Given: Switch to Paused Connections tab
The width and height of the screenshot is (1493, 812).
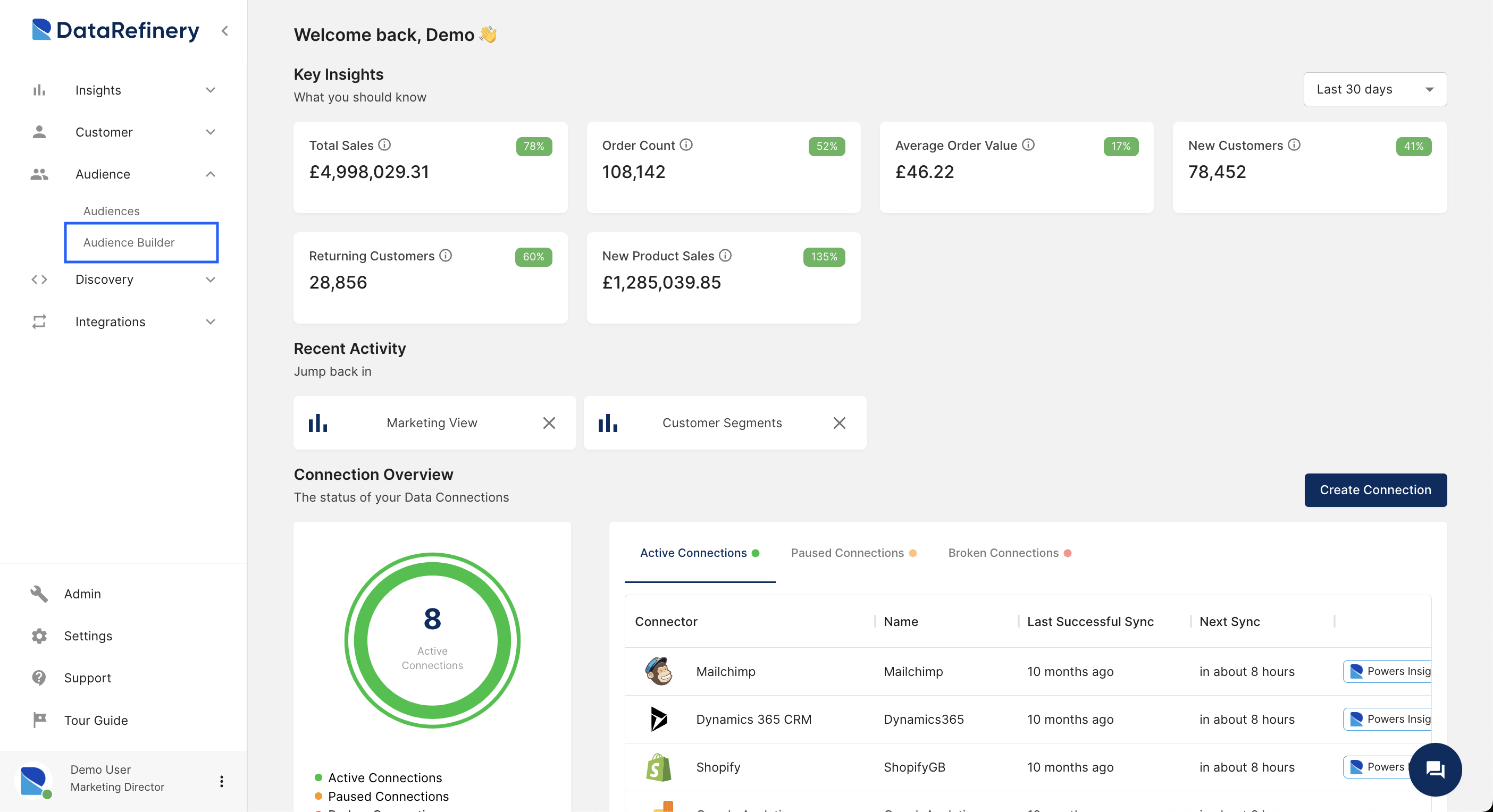Looking at the screenshot, I should [854, 553].
